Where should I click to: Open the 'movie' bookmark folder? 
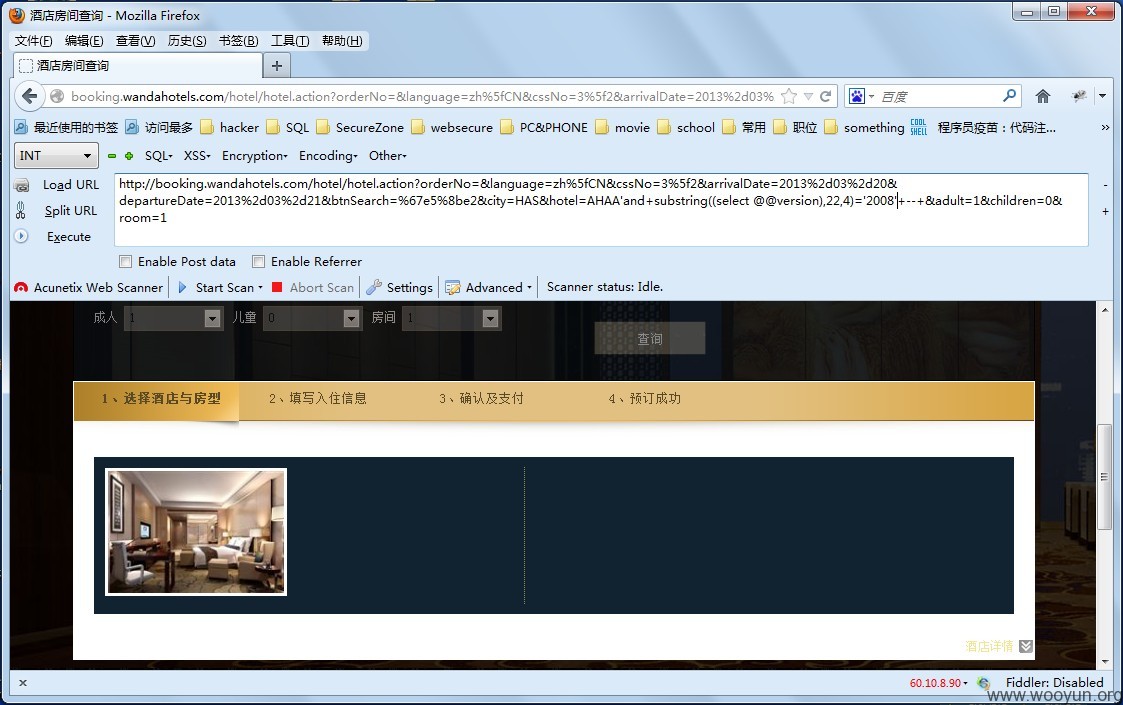pyautogui.click(x=622, y=128)
